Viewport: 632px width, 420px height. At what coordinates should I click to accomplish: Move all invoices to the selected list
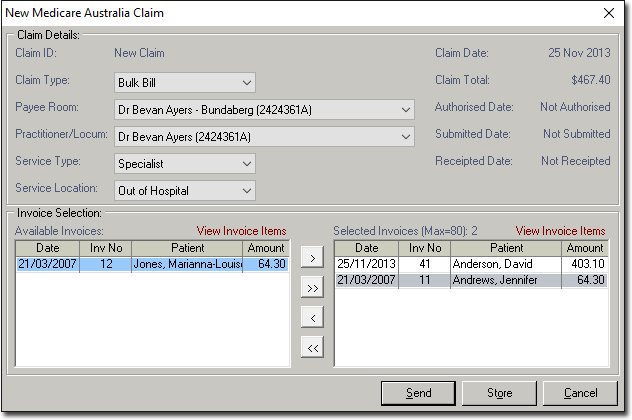(311, 289)
